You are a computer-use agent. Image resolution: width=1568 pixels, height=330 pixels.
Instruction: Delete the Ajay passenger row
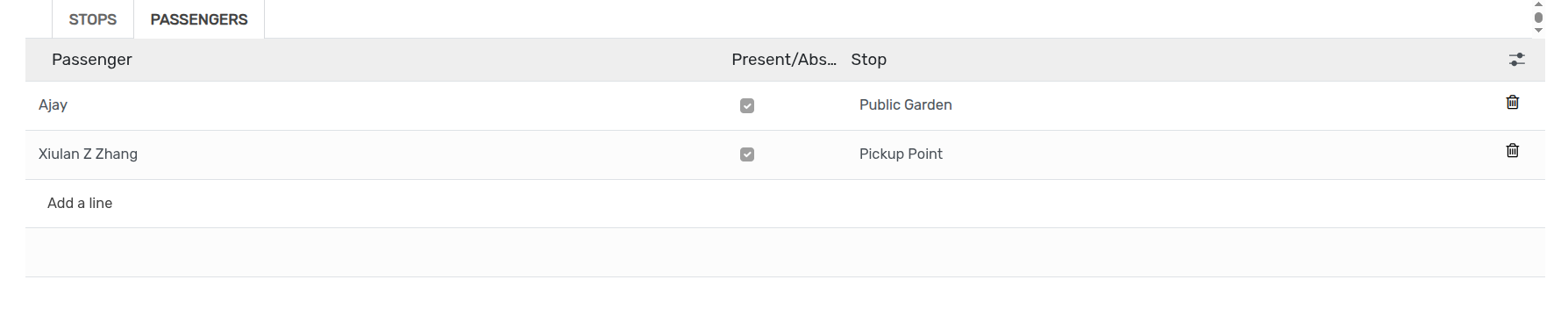click(x=1513, y=103)
